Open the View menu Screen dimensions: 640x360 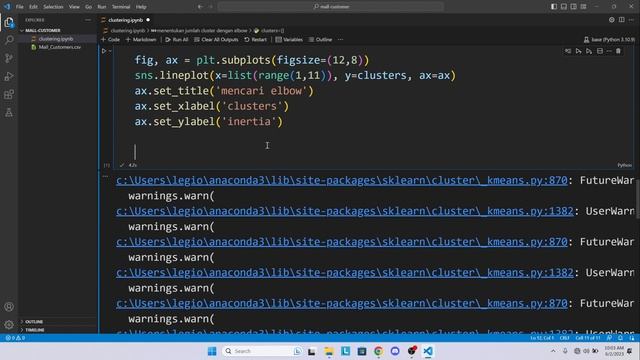tap(74, 7)
